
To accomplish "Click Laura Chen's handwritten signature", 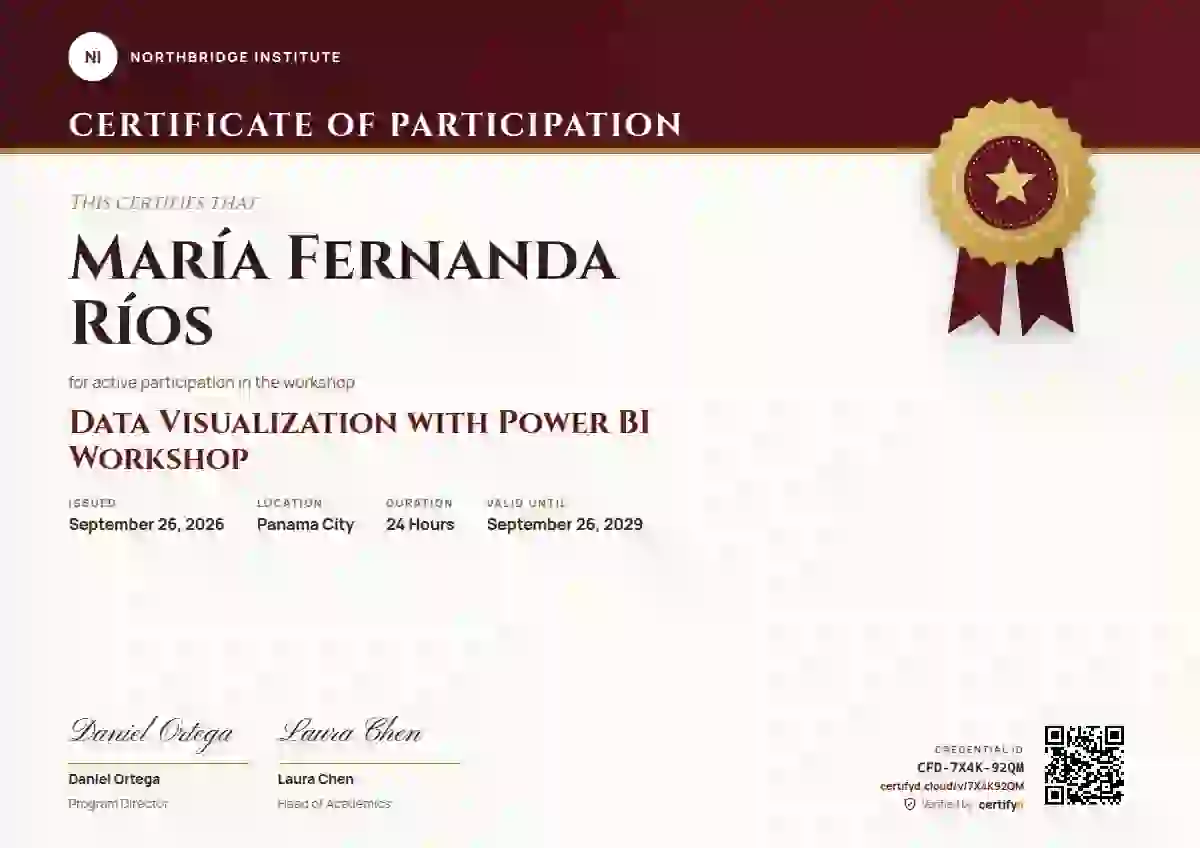I will (350, 731).
